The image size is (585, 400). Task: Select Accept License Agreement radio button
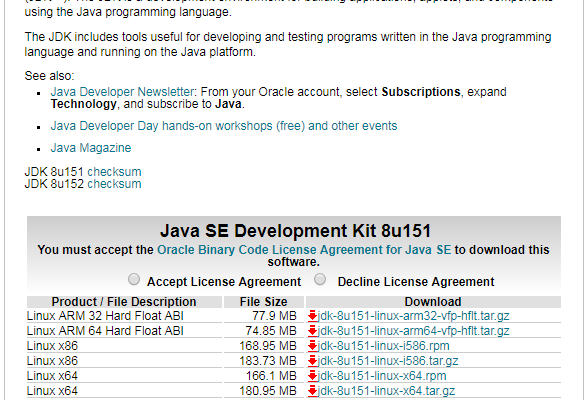click(134, 279)
